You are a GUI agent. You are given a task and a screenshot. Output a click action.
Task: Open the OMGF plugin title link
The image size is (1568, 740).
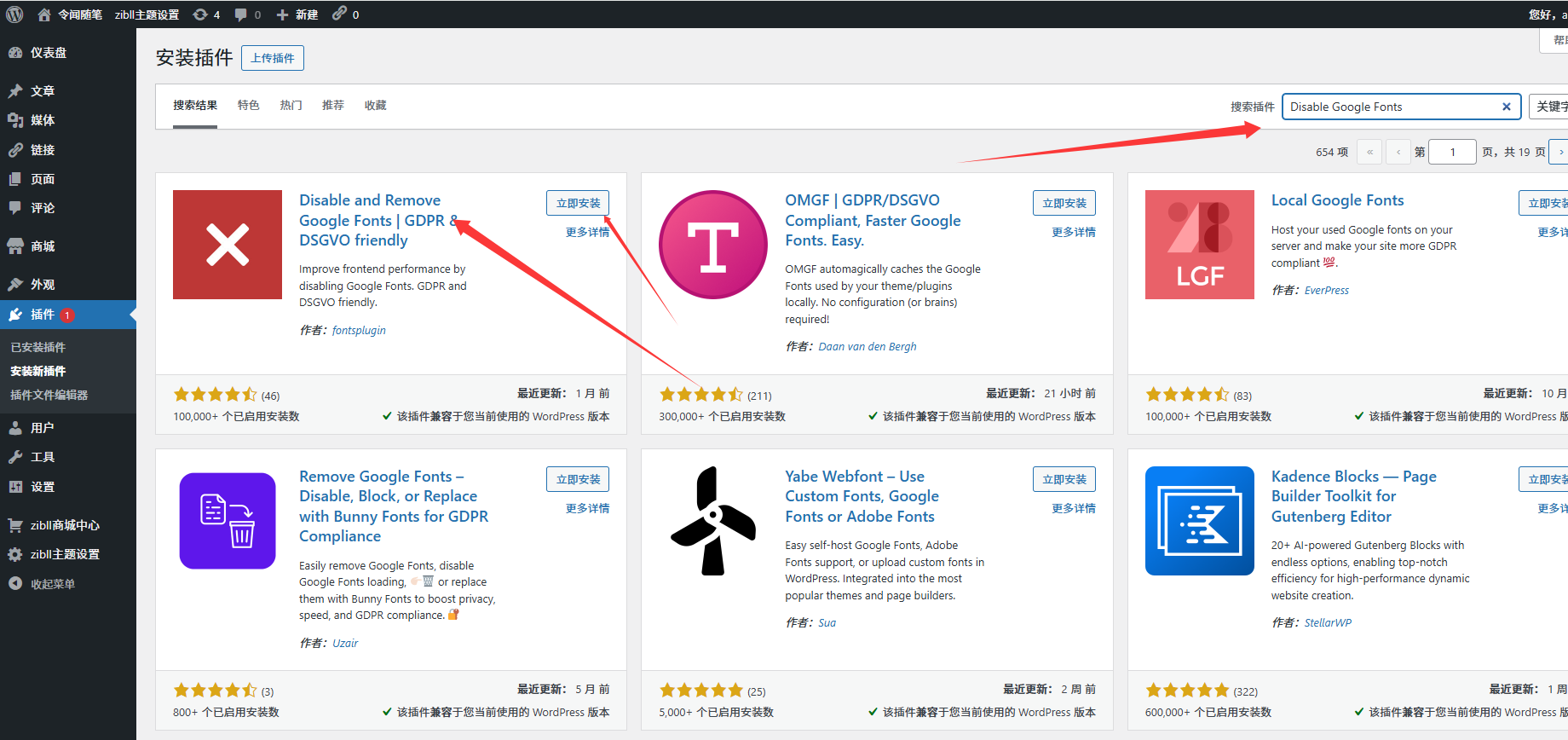click(x=873, y=220)
